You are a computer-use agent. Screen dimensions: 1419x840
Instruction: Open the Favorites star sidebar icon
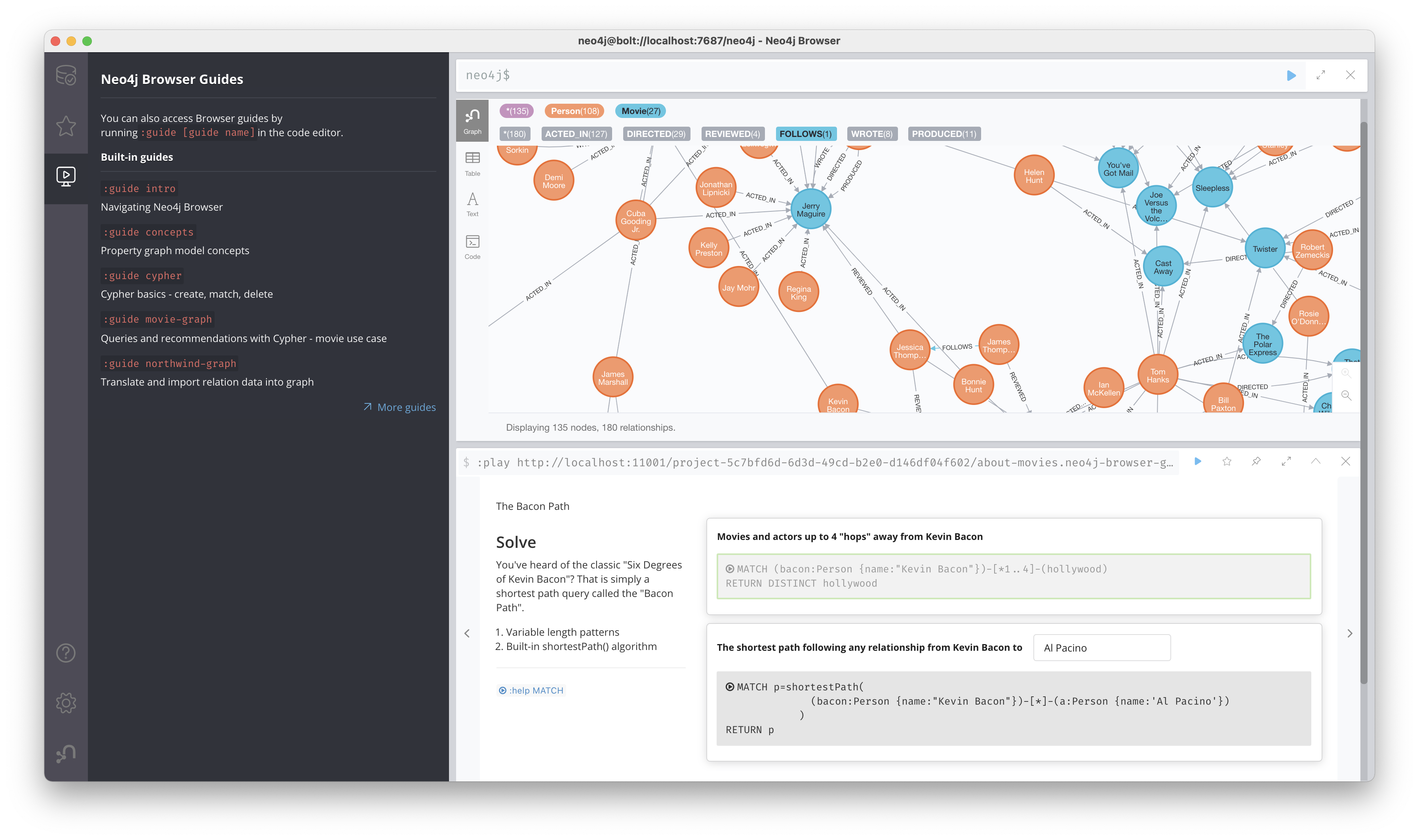[66, 125]
